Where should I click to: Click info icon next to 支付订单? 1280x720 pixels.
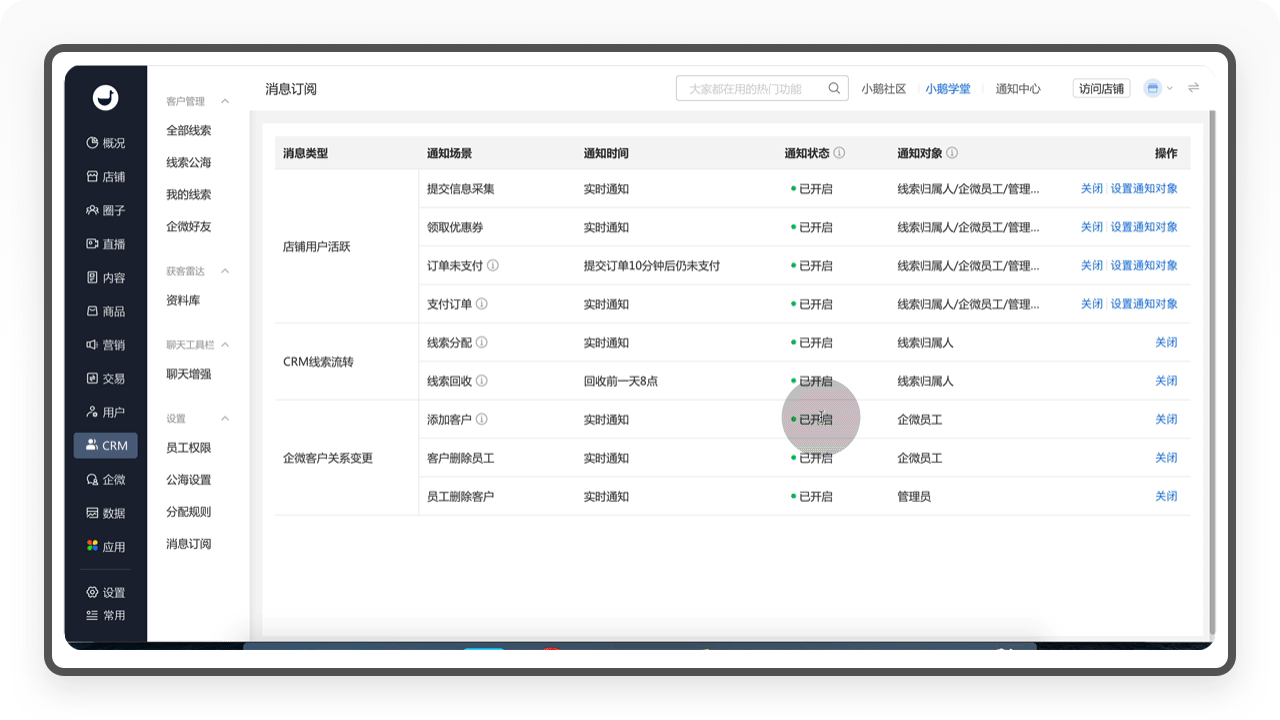tap(482, 304)
